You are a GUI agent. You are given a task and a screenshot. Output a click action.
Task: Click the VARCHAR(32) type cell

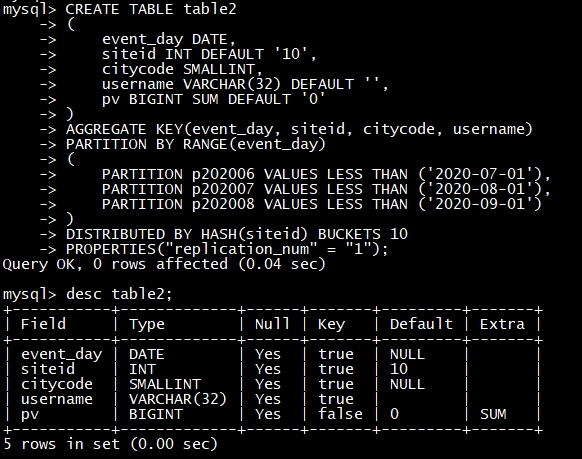(x=178, y=399)
